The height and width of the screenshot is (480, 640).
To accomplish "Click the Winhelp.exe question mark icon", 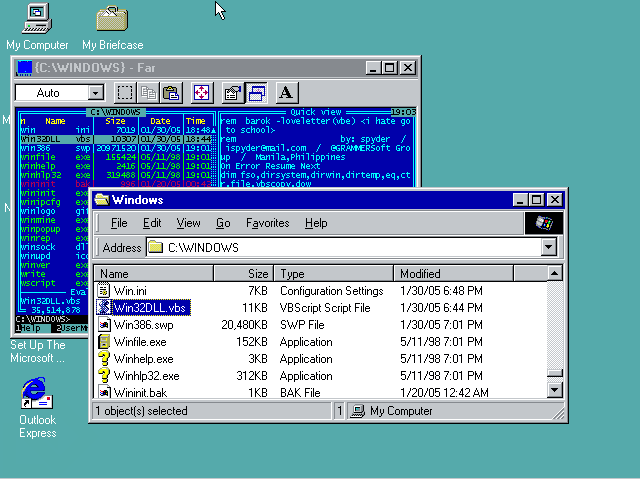I will click(104, 358).
